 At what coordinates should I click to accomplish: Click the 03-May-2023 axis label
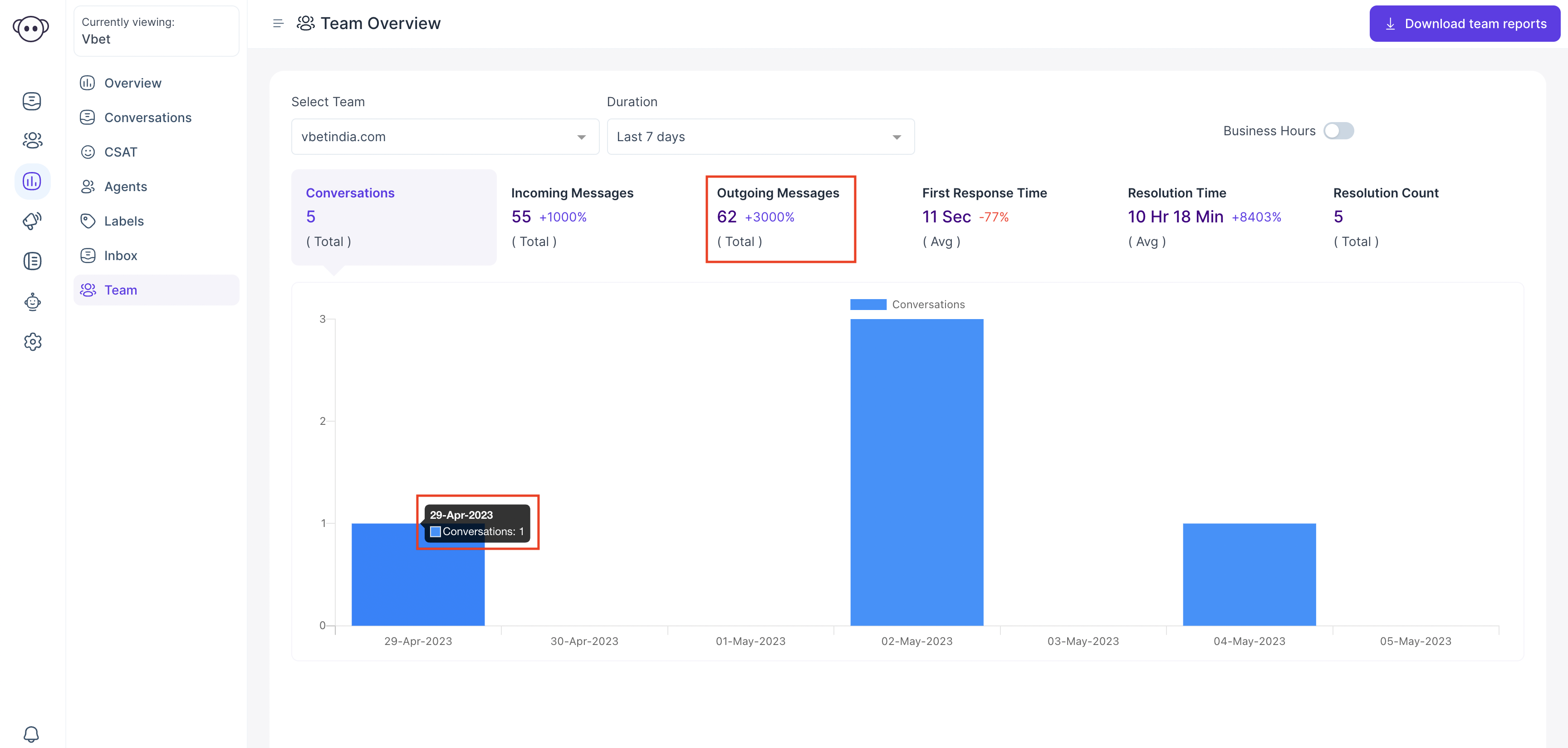coord(1083,641)
